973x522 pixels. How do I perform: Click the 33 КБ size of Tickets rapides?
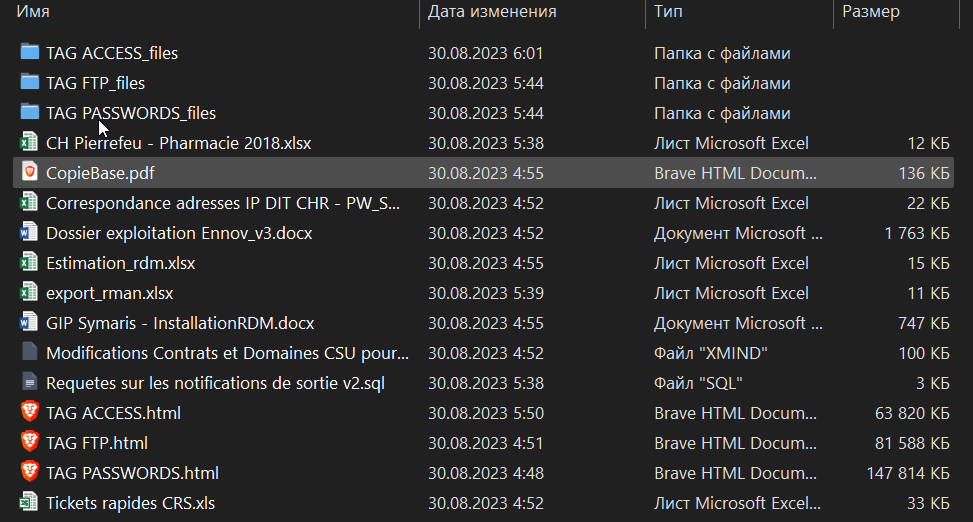tap(928, 503)
